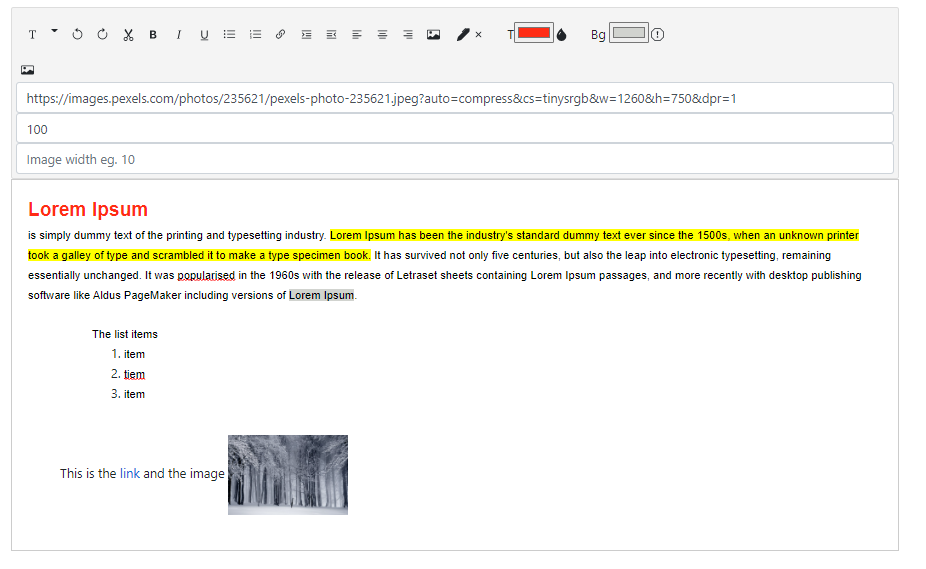The image size is (926, 569).
Task: Click the image icon below toolbar
Action: coord(28,70)
